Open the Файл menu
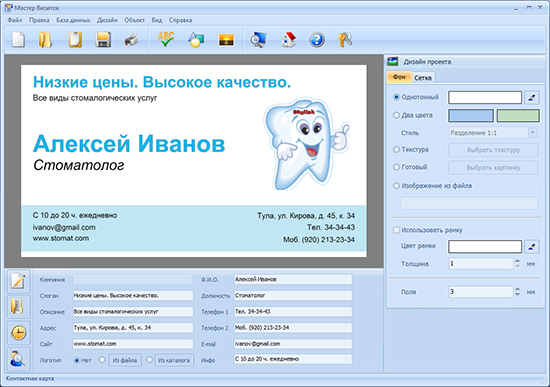 pyautogui.click(x=15, y=20)
